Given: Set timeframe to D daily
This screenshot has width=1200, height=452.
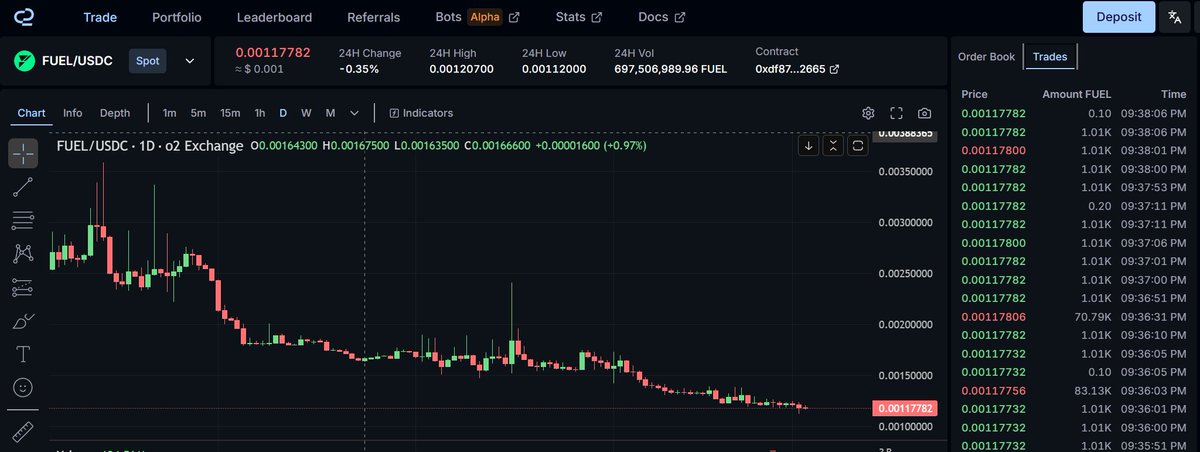Looking at the screenshot, I should pos(283,113).
